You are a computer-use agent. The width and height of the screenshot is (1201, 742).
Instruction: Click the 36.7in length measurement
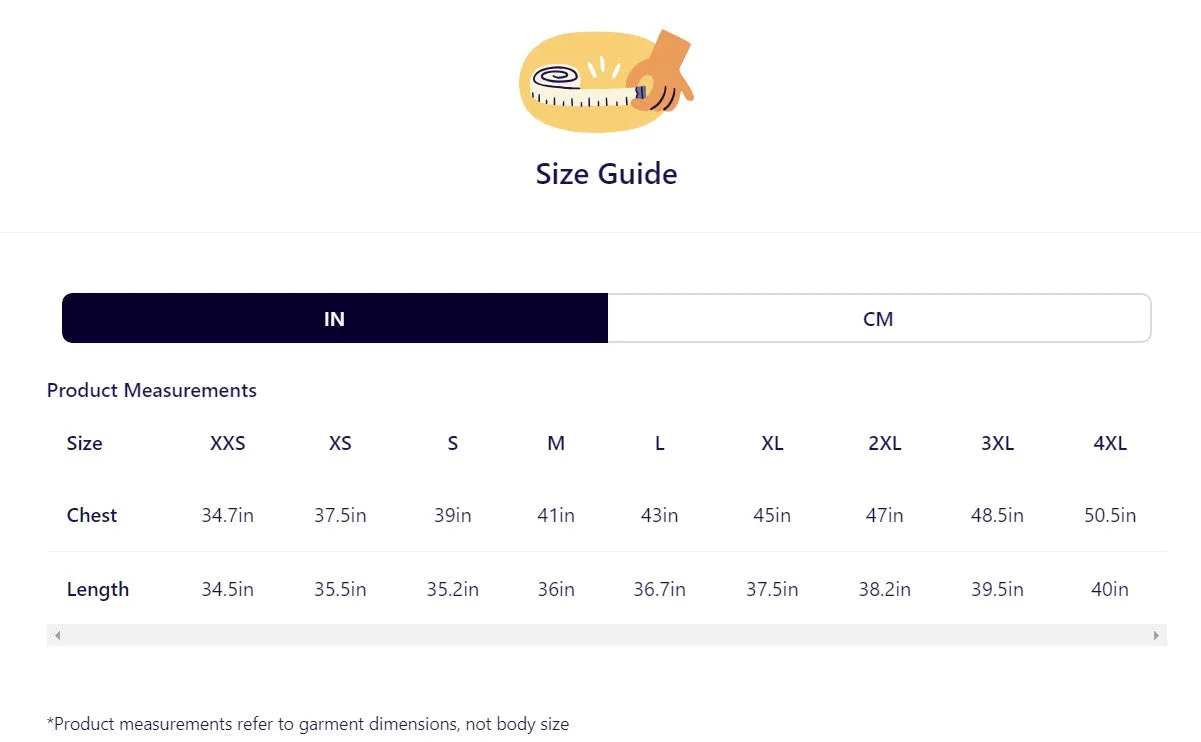pos(660,589)
